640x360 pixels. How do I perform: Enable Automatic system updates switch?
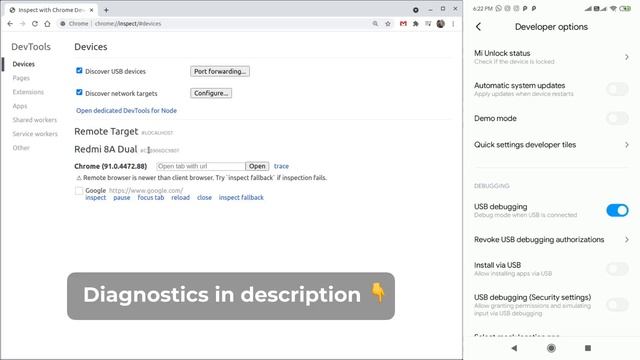click(617, 89)
